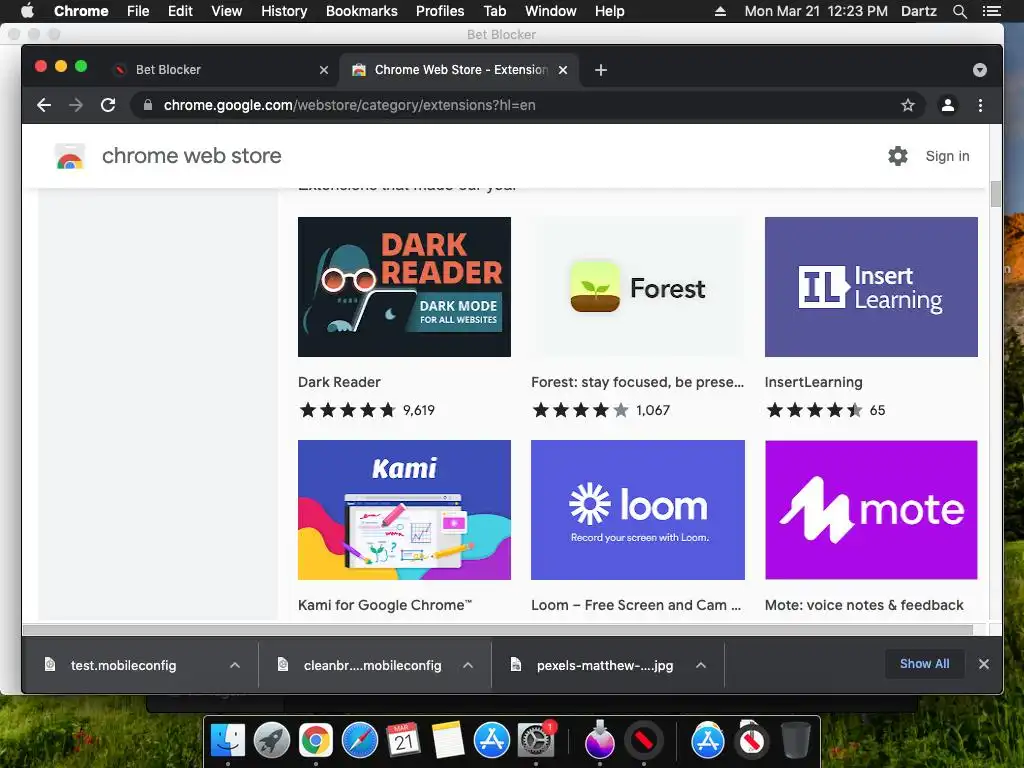Open Spotlight search in menu bar
1024x768 pixels.
(959, 11)
